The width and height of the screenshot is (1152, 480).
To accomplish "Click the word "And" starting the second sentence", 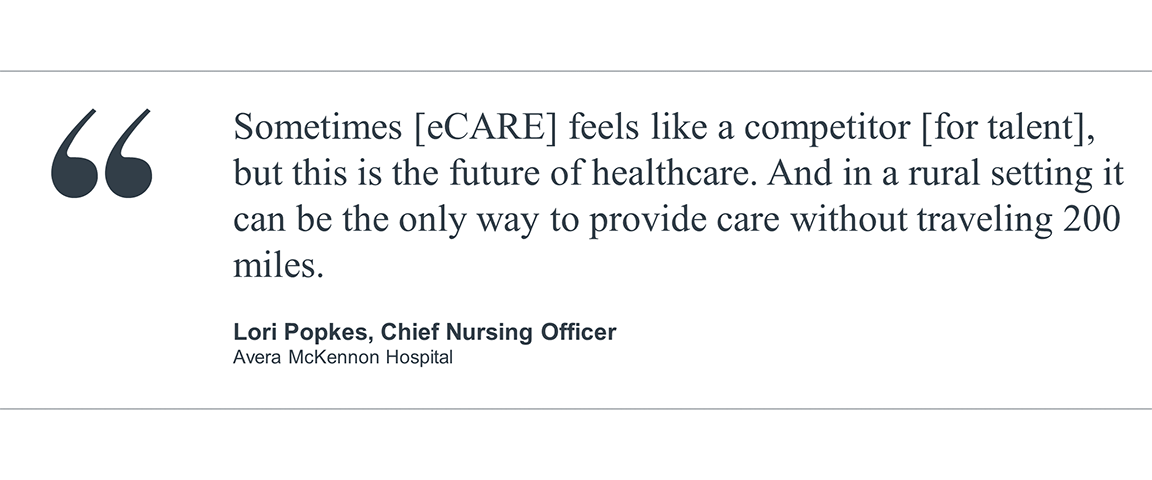I will click(x=817, y=174).
